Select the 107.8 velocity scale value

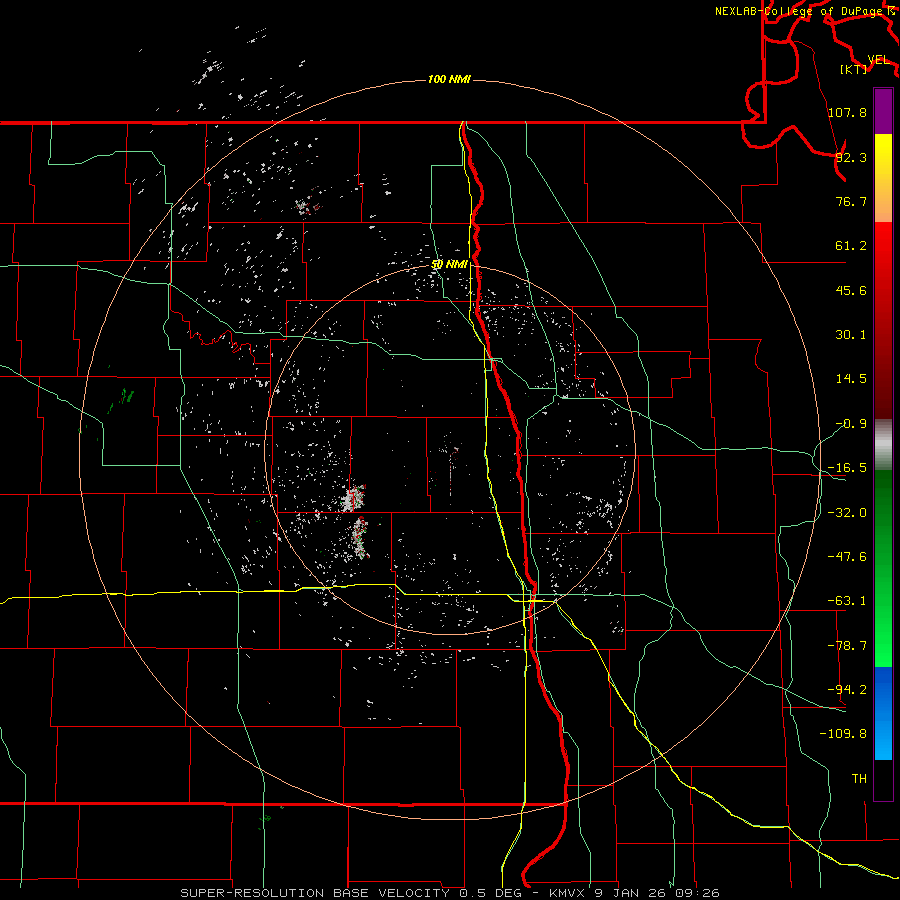point(847,112)
